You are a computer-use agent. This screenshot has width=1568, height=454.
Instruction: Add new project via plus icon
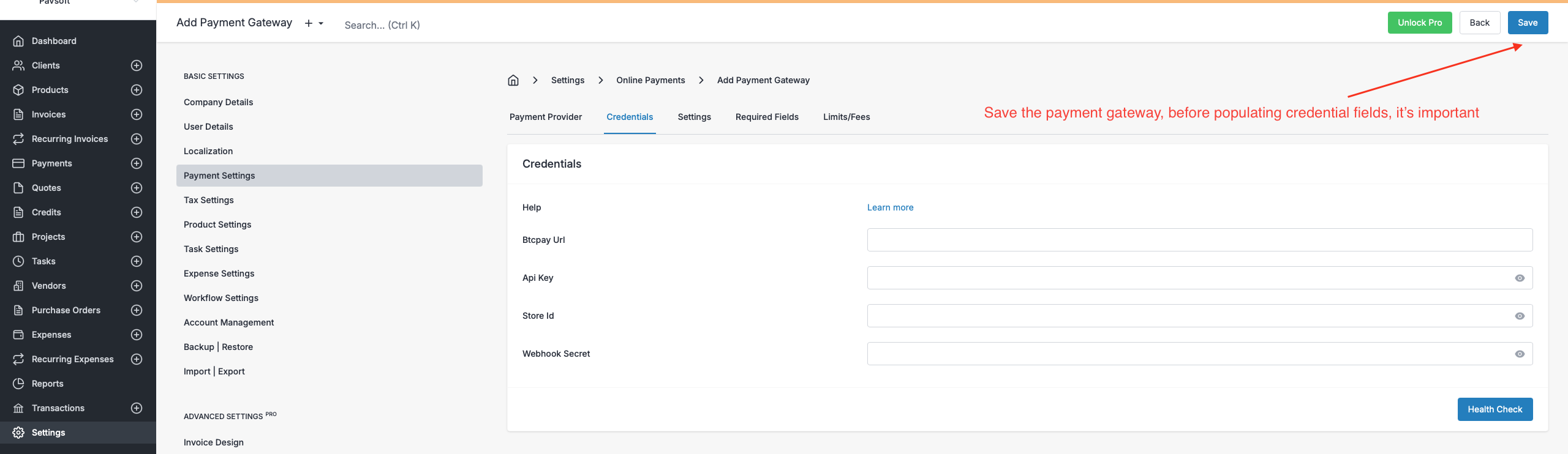[137, 237]
